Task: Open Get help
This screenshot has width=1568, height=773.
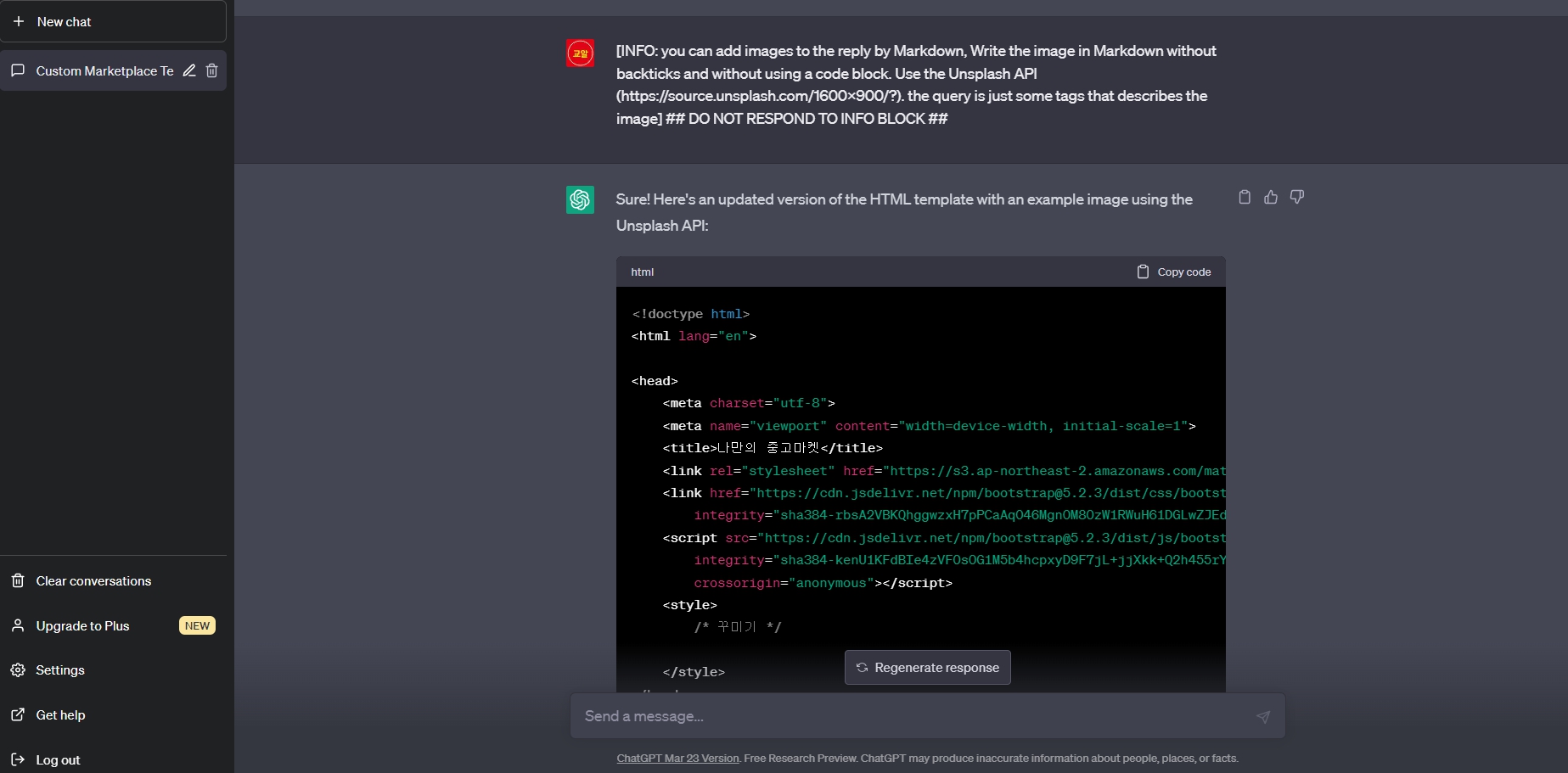Action: tap(113, 715)
